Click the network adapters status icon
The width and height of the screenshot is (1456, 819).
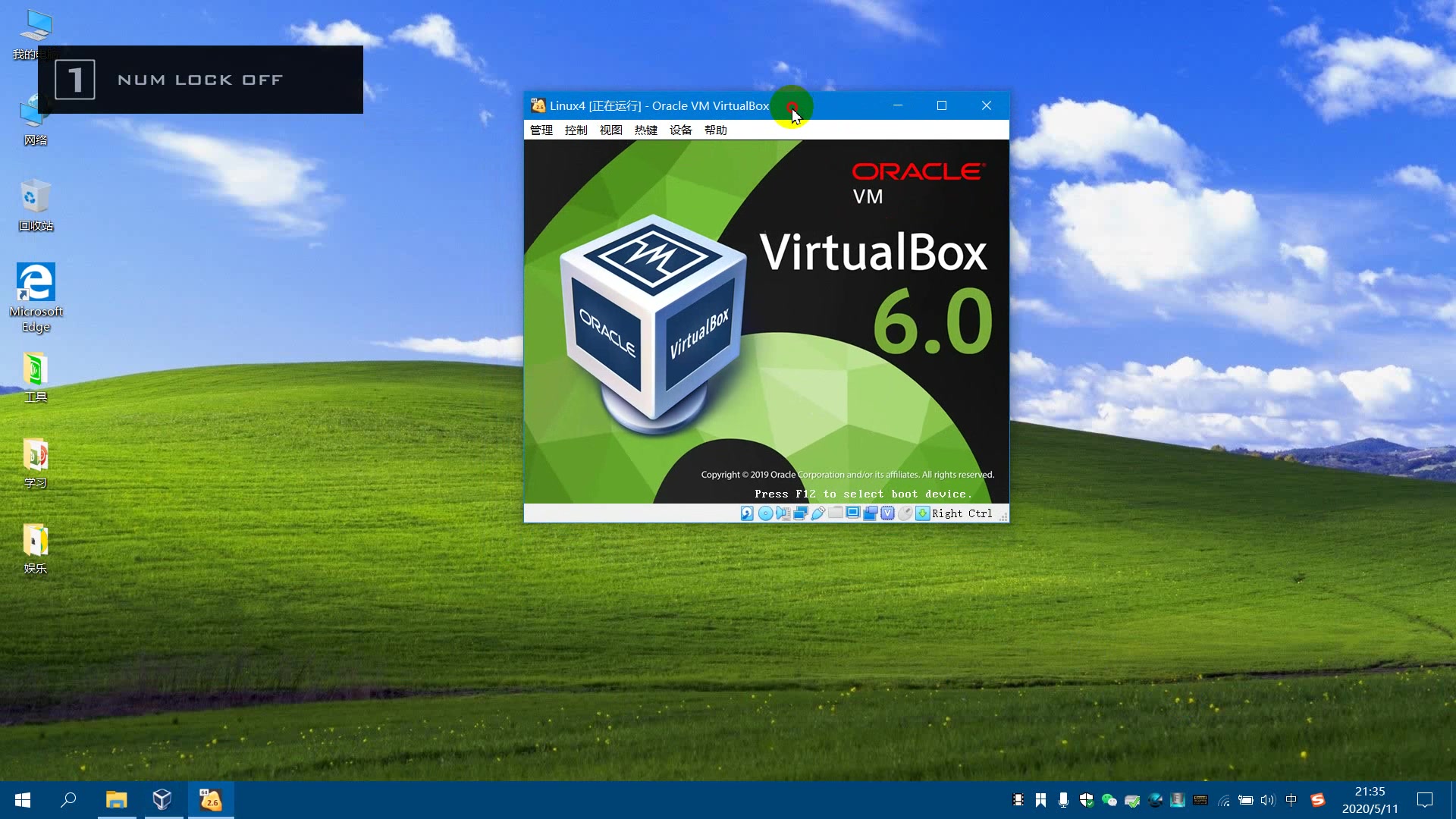click(x=800, y=513)
